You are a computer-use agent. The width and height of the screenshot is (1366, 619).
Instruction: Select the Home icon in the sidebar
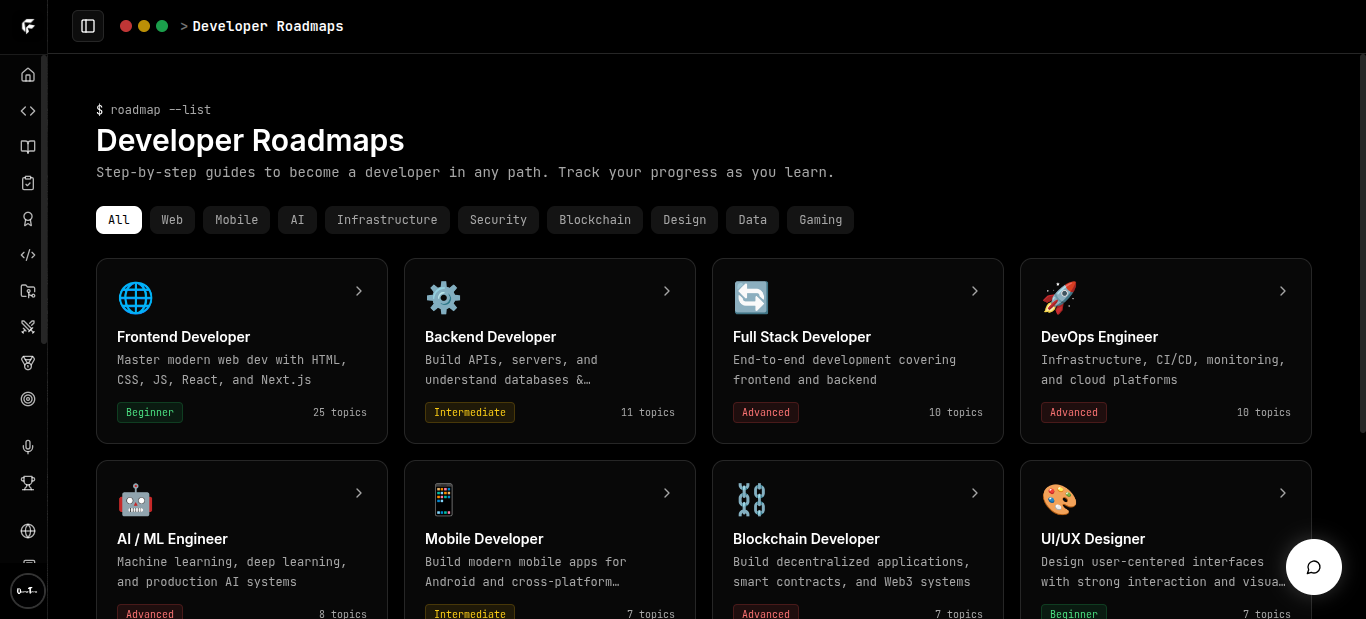pos(27,74)
